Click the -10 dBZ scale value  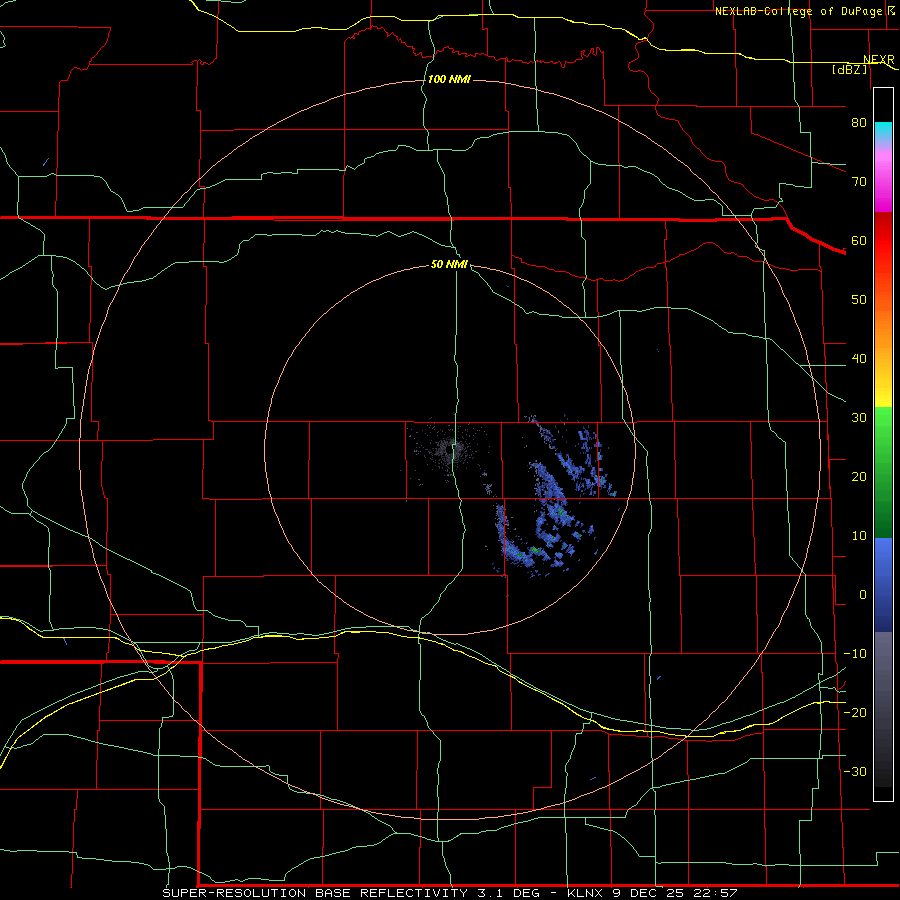pyautogui.click(x=855, y=653)
